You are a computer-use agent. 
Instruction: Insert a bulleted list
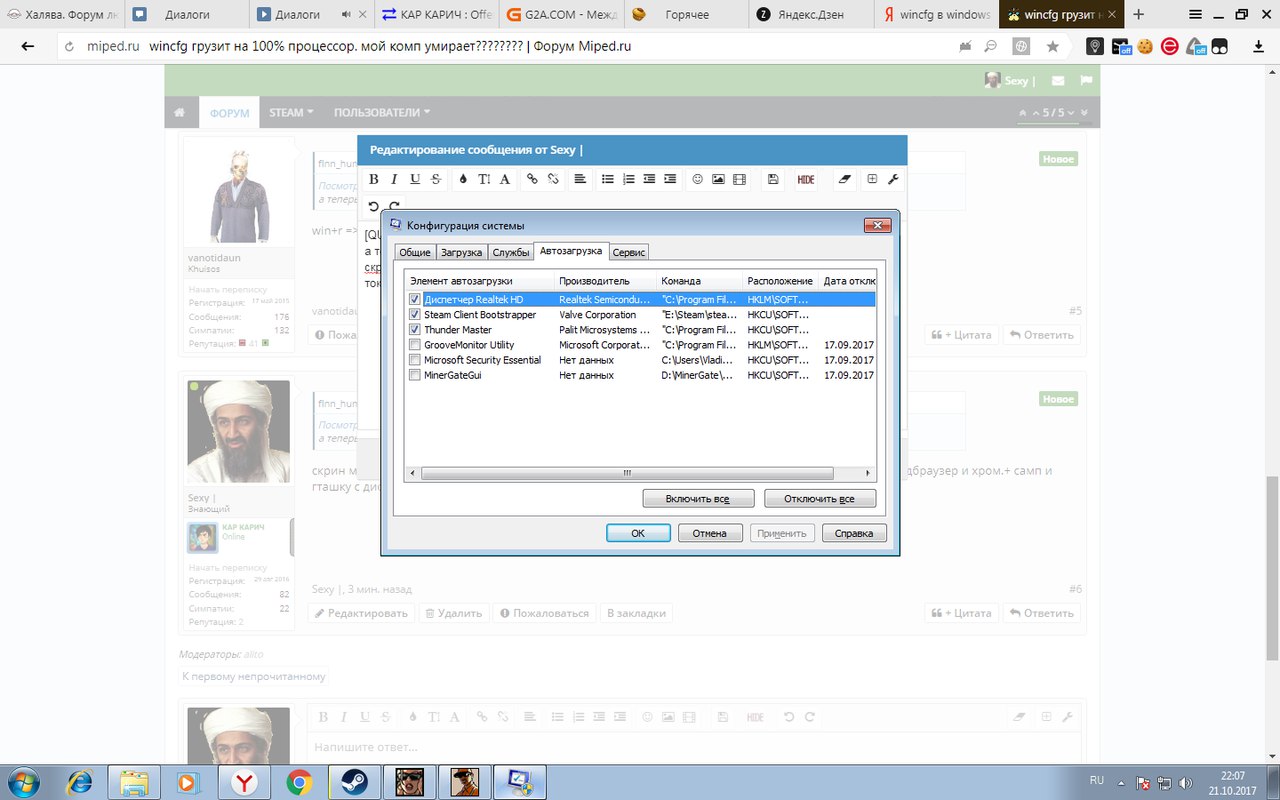[x=607, y=179]
